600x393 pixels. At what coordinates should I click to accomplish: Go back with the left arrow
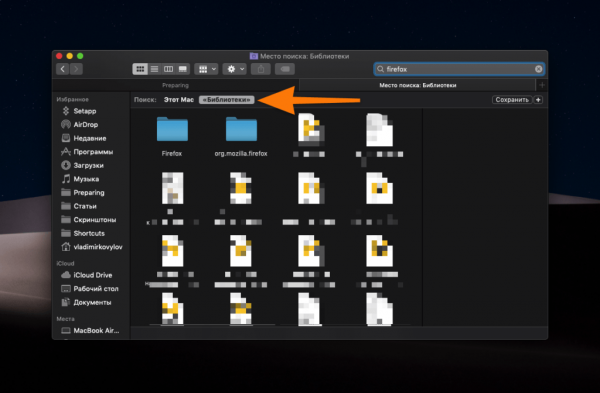tap(62, 69)
